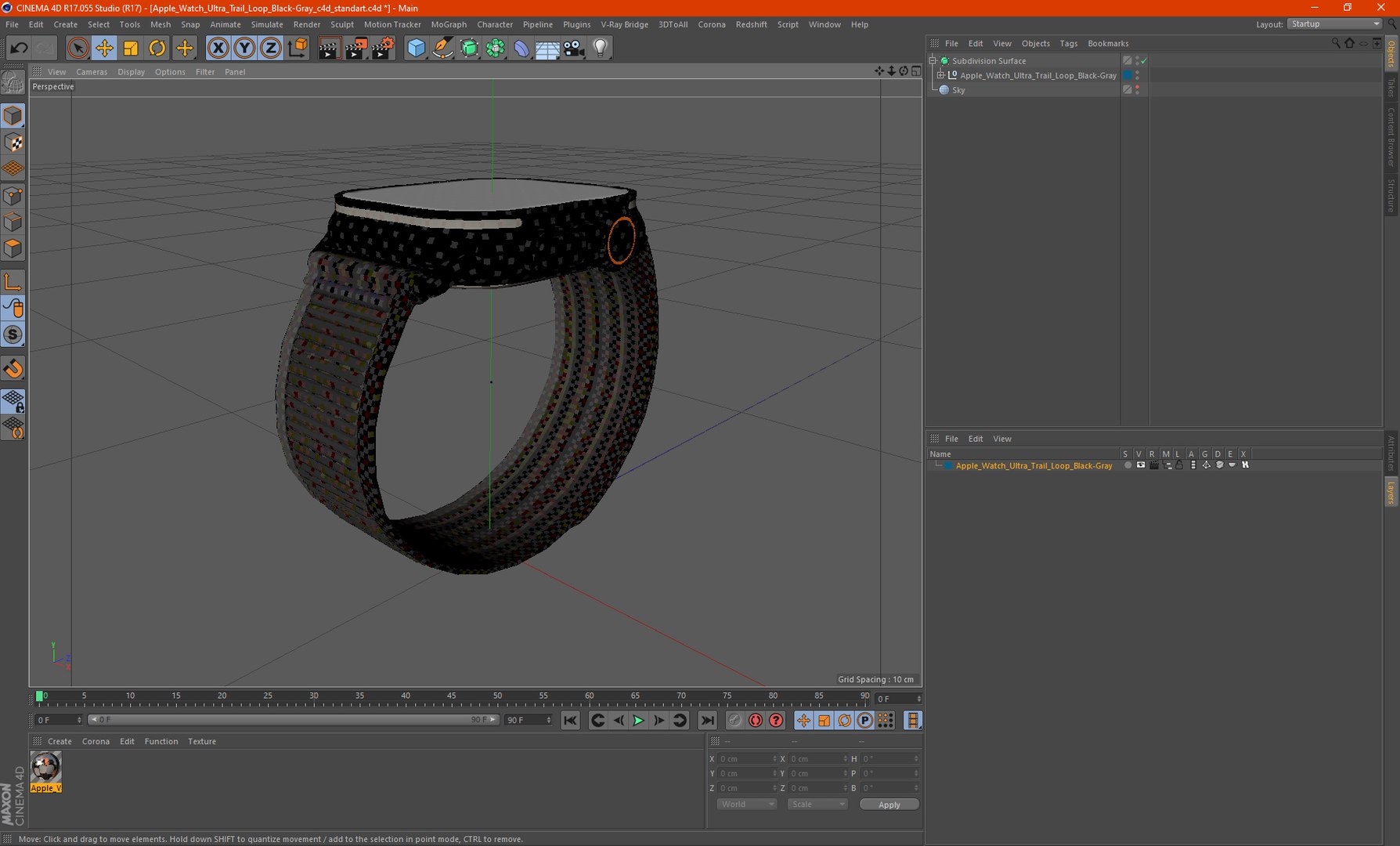Viewport: 1400px width, 846px height.
Task: Open viewport Display menu
Action: 132,72
